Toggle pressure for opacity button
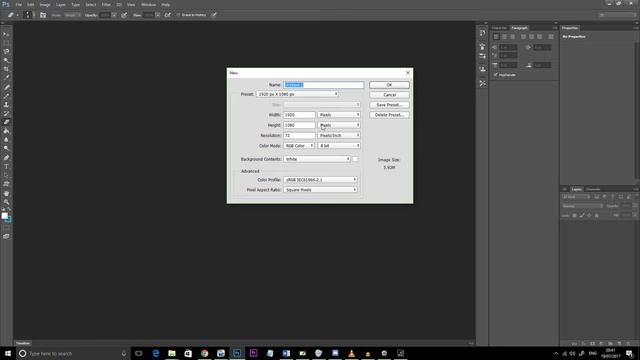This screenshot has height=360, width=640. tap(124, 15)
